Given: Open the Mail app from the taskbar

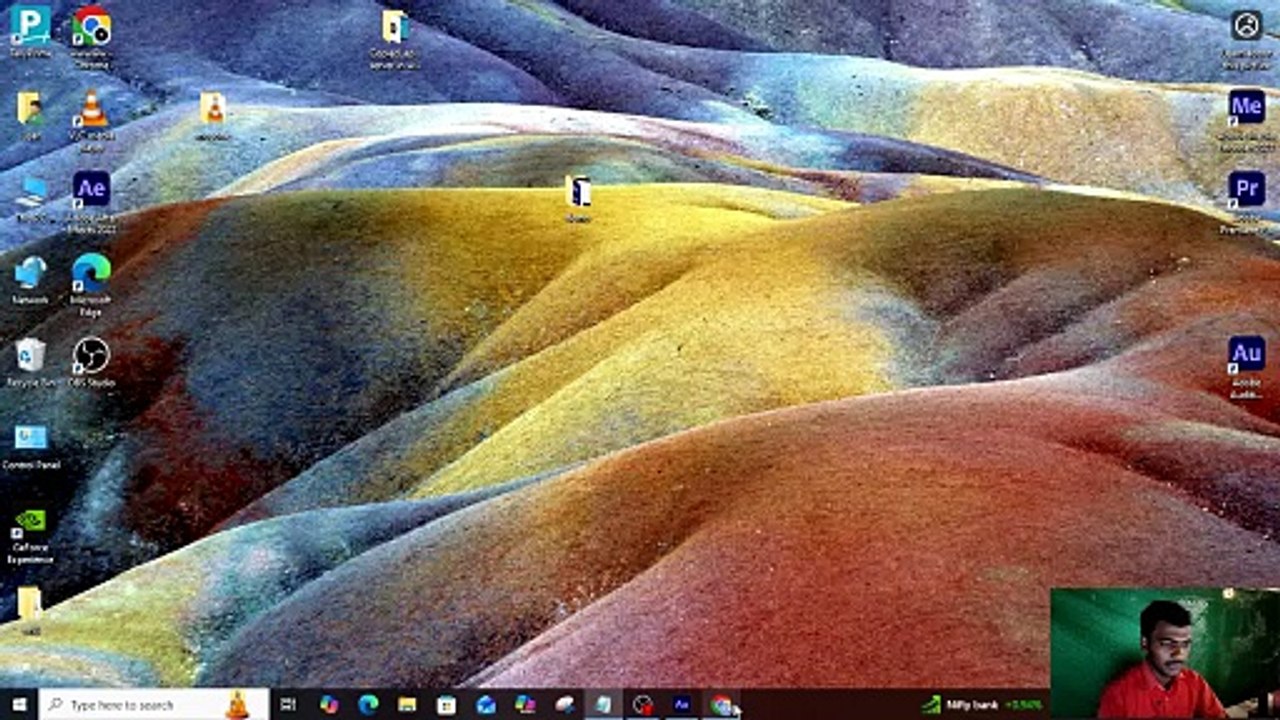Looking at the screenshot, I should (x=486, y=705).
